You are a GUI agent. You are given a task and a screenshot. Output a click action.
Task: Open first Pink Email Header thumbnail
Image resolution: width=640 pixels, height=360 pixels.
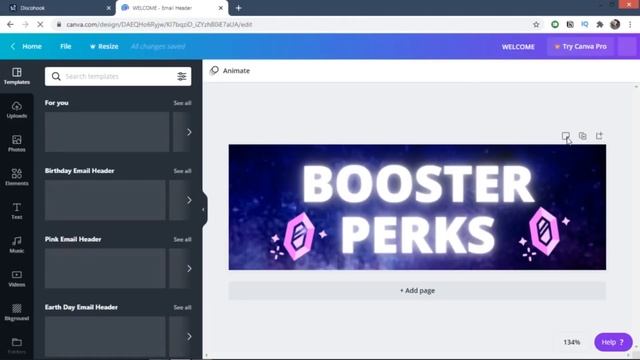pyautogui.click(x=105, y=269)
